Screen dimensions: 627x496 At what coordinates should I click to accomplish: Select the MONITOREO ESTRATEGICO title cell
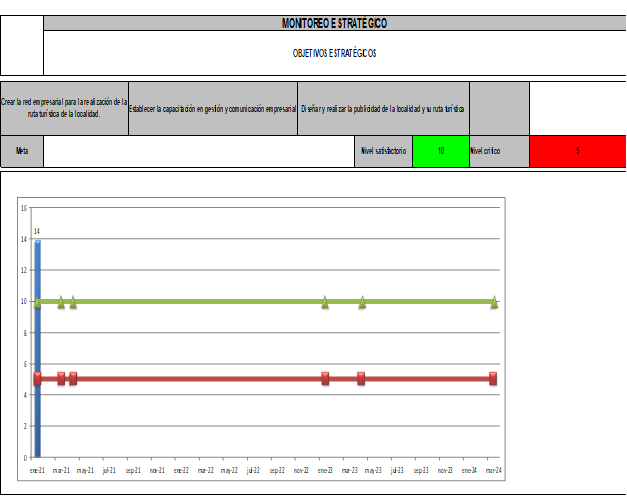335,23
